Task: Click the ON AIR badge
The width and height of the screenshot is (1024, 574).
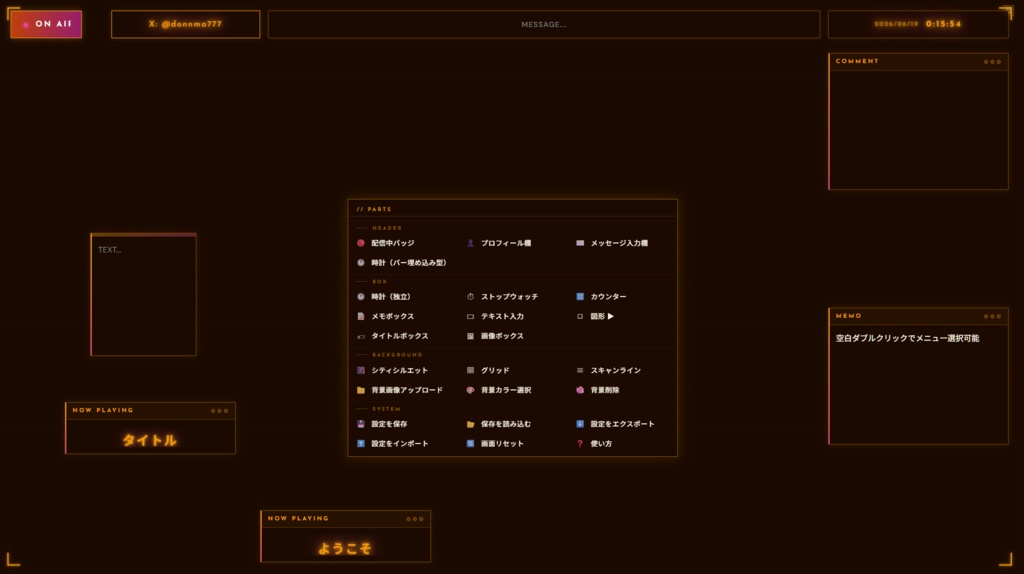Action: [46, 24]
